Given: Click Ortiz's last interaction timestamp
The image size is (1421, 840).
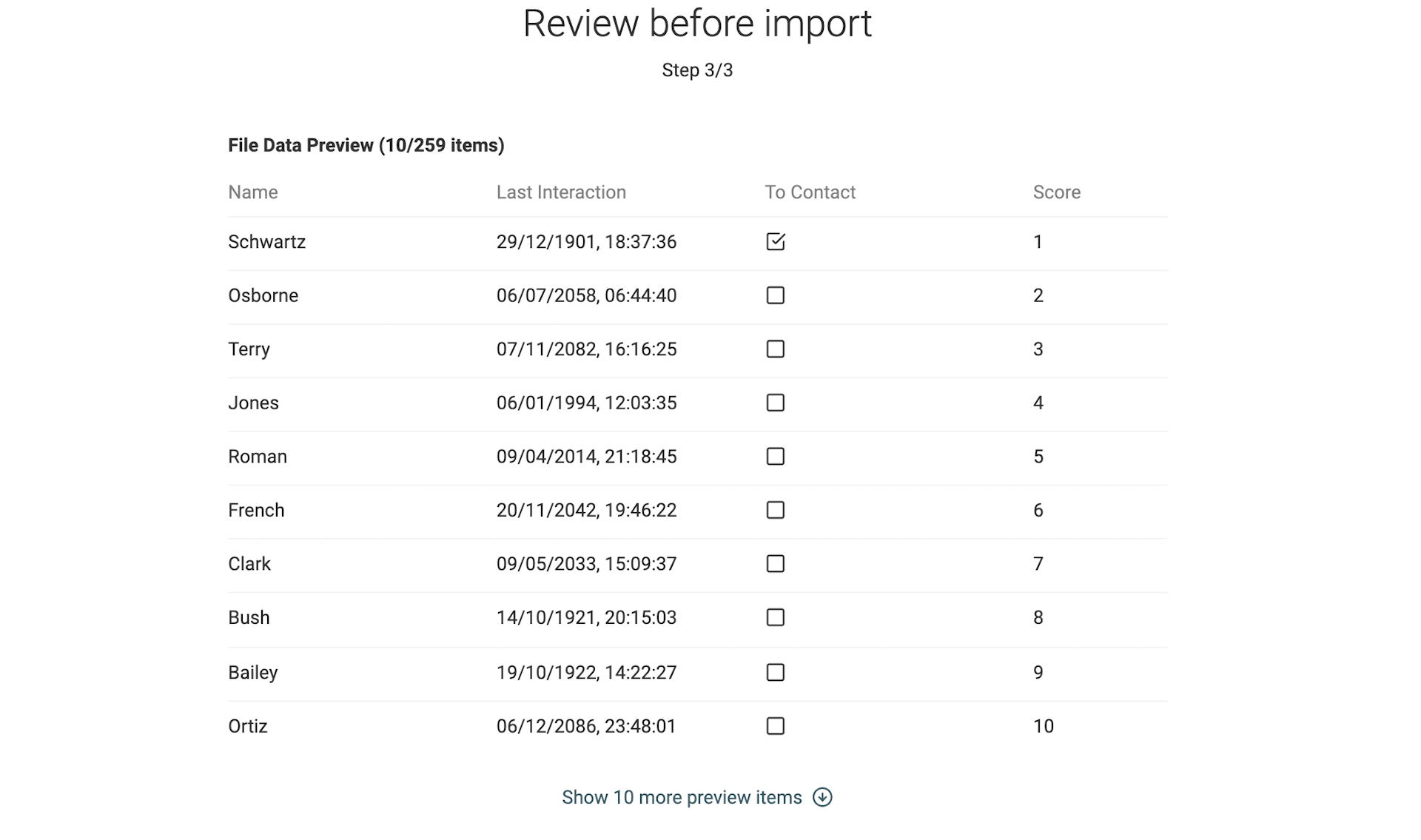Looking at the screenshot, I should coord(586,726).
